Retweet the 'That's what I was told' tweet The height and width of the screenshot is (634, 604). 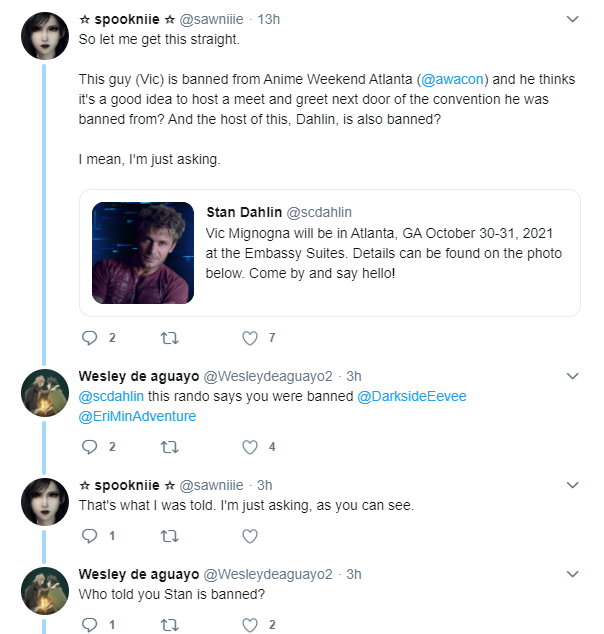coord(169,536)
